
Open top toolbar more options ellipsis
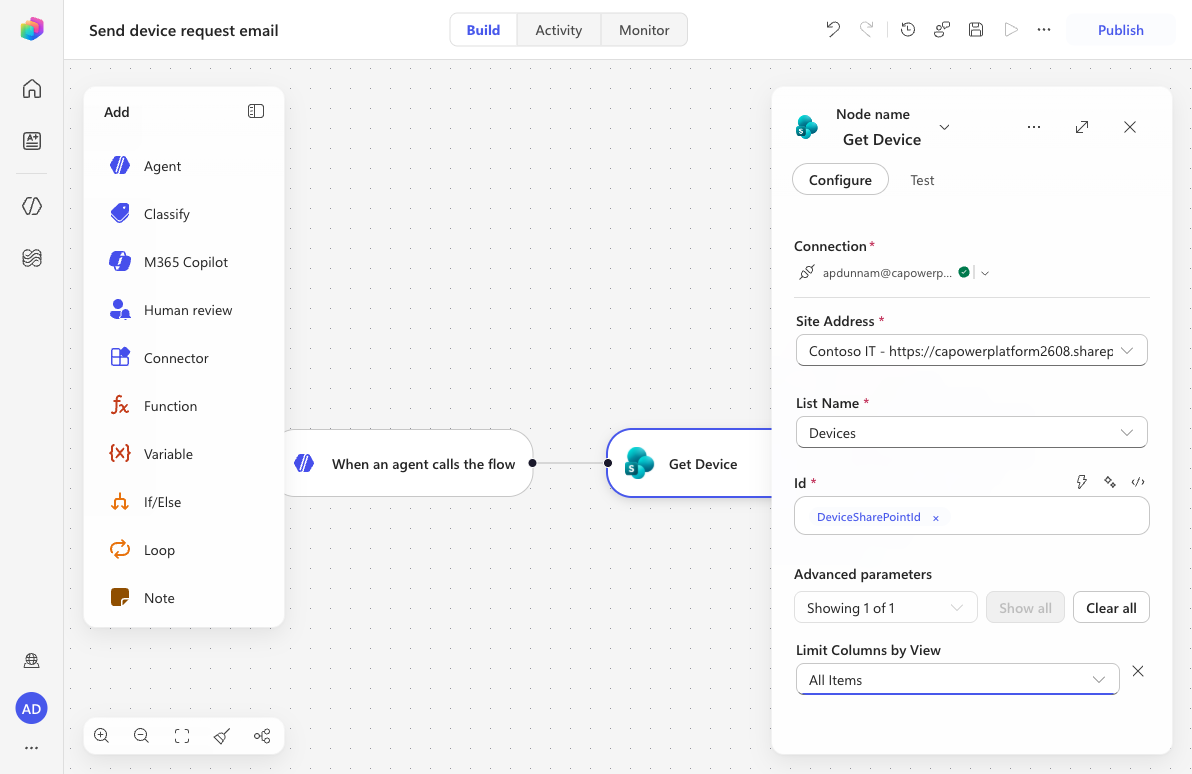click(x=1044, y=30)
